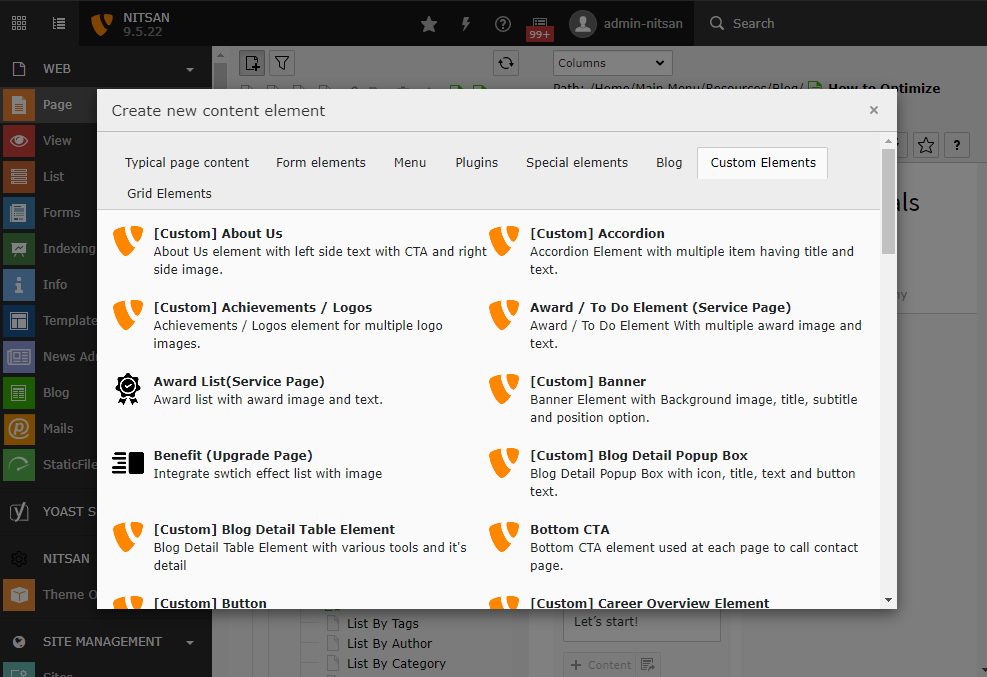Open the flush caches lightning icon
The image size is (987, 677).
pyautogui.click(x=466, y=24)
